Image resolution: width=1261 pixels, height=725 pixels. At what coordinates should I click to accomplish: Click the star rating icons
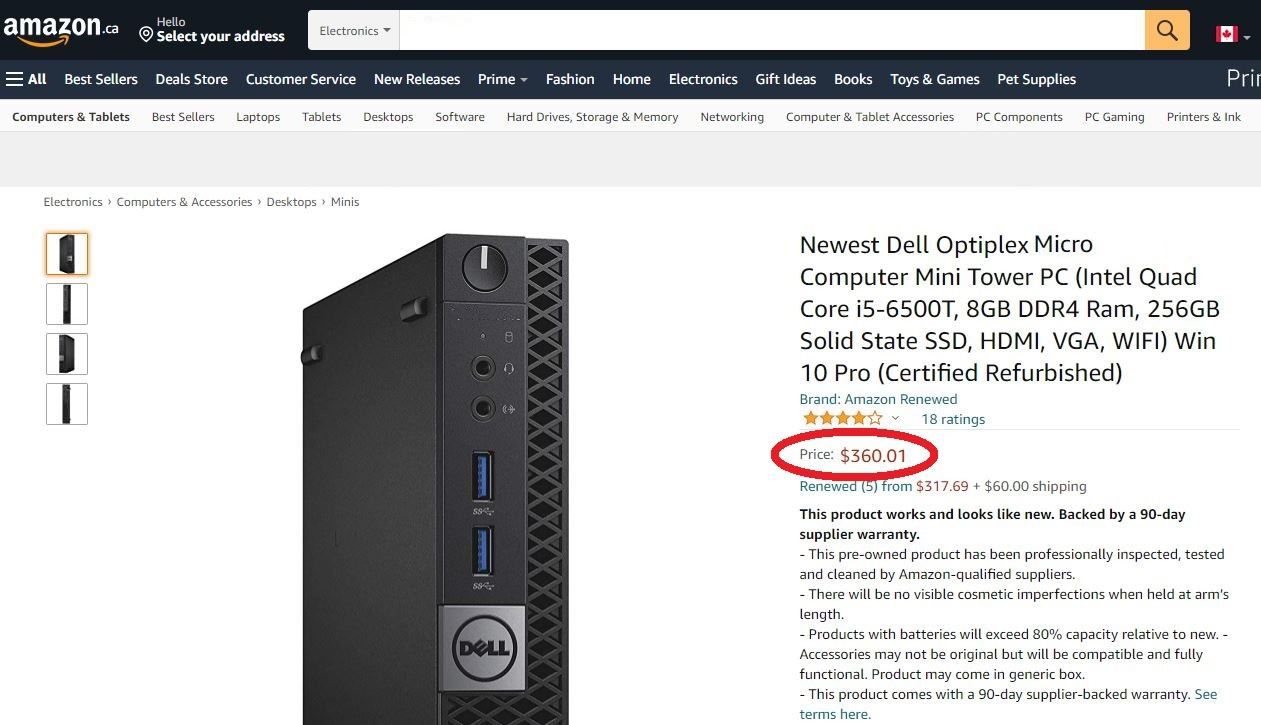click(x=842, y=419)
